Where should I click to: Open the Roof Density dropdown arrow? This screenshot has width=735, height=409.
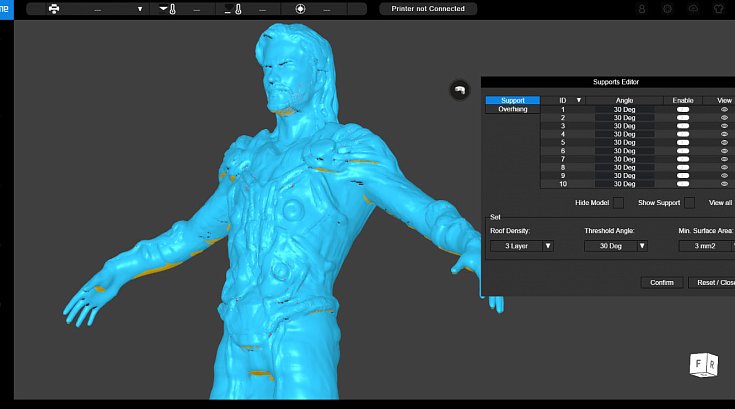pos(548,246)
